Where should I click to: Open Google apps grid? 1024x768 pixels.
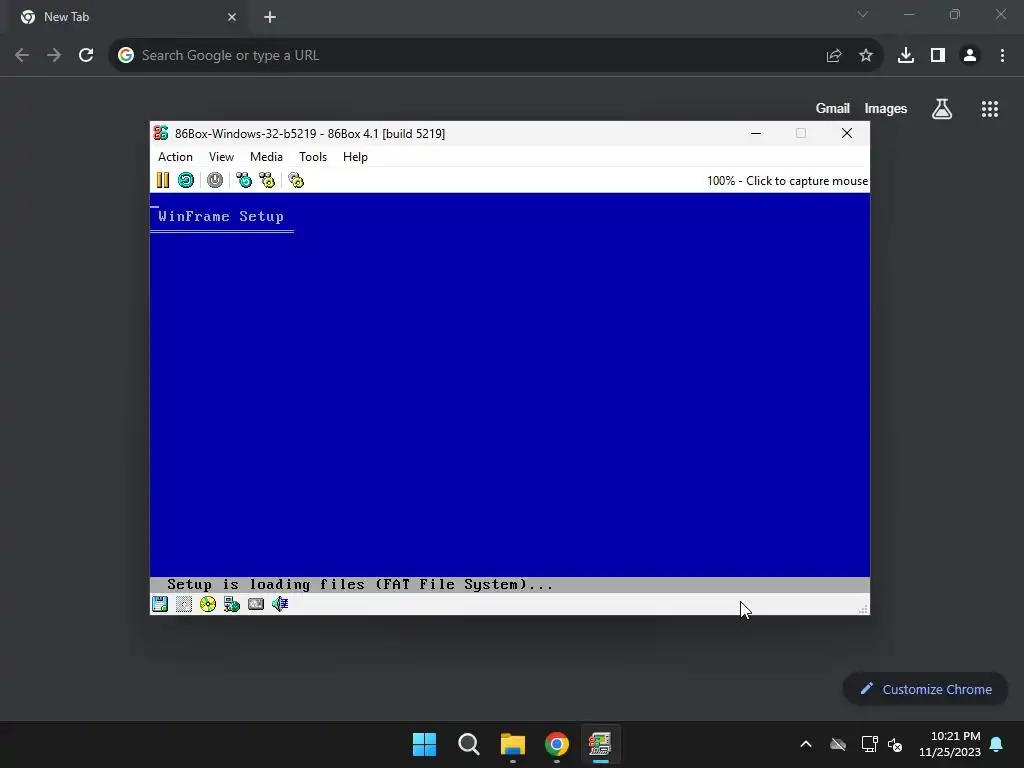[x=990, y=108]
